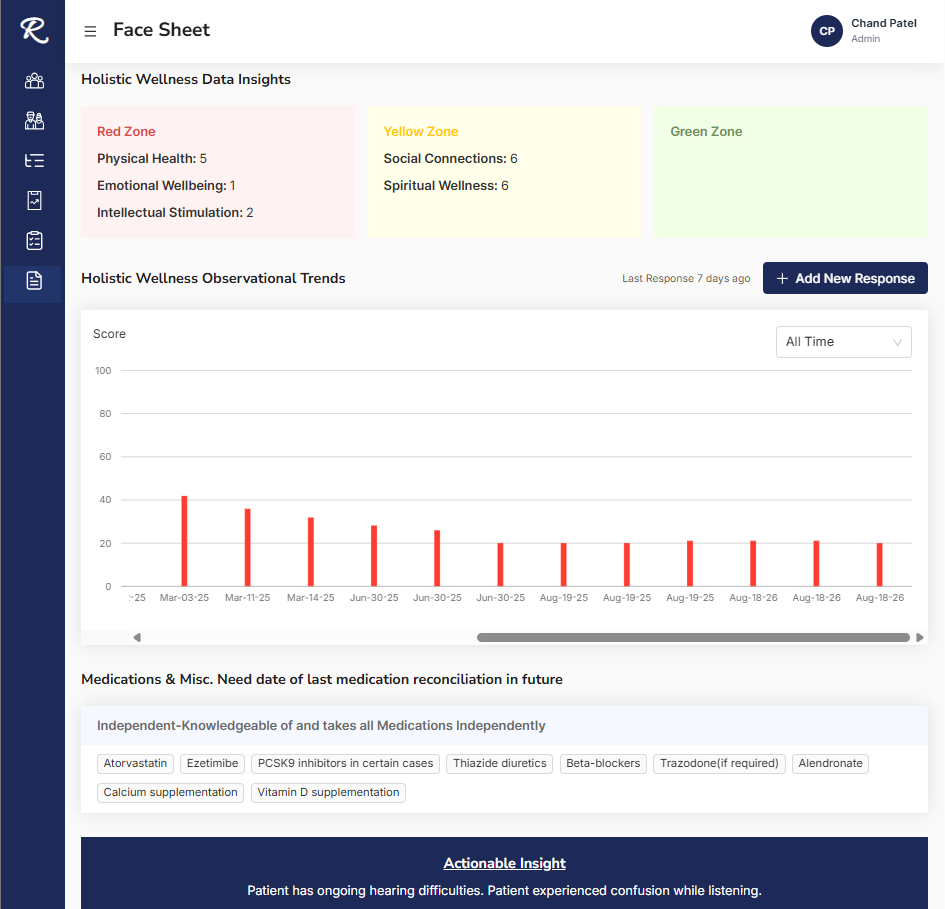This screenshot has height=909, width=945.
Task: Click the Thiazide diuretics tag
Action: click(500, 763)
